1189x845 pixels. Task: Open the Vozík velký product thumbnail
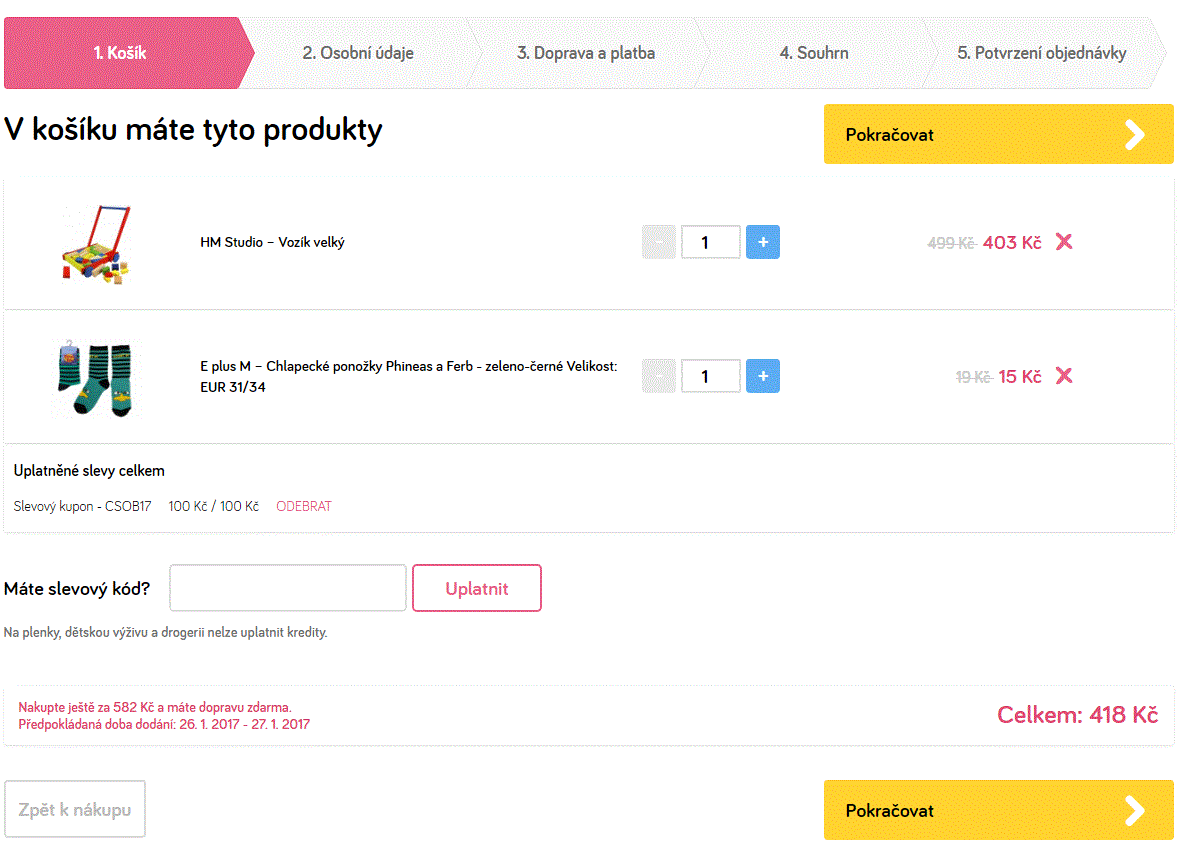point(95,243)
